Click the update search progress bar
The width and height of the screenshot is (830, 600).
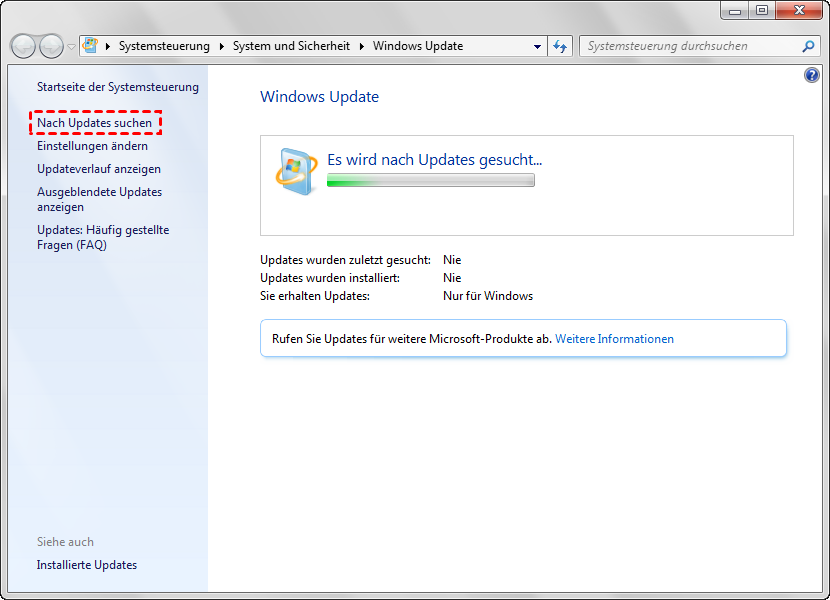(430, 181)
